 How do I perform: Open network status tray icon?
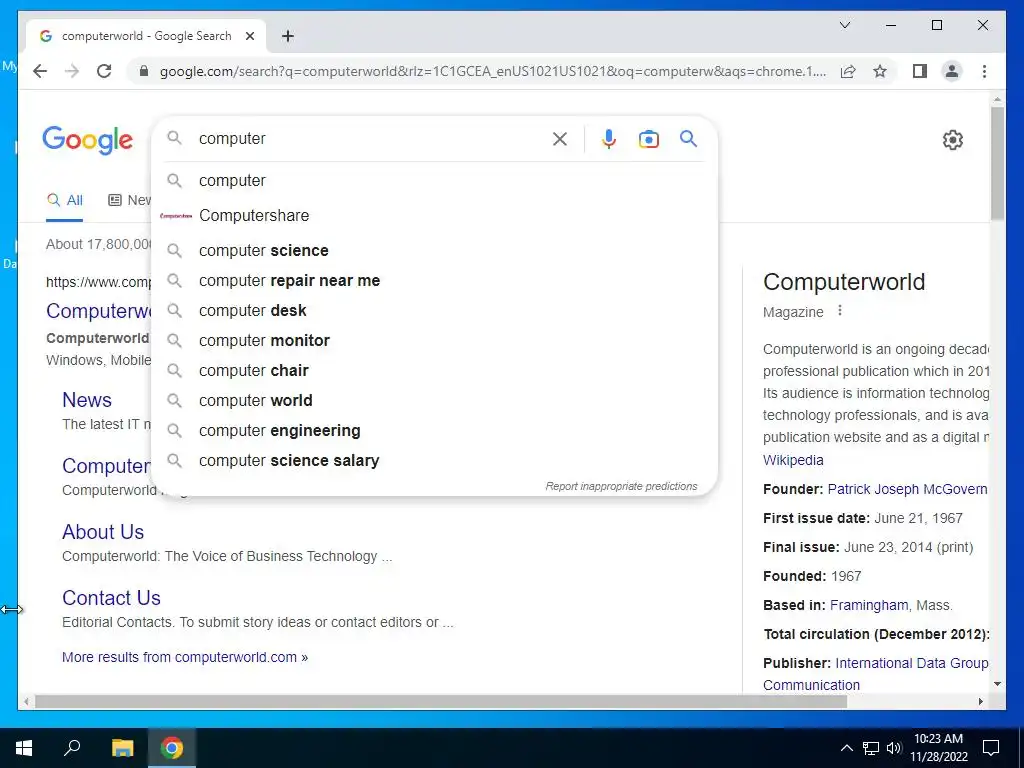[x=871, y=748]
